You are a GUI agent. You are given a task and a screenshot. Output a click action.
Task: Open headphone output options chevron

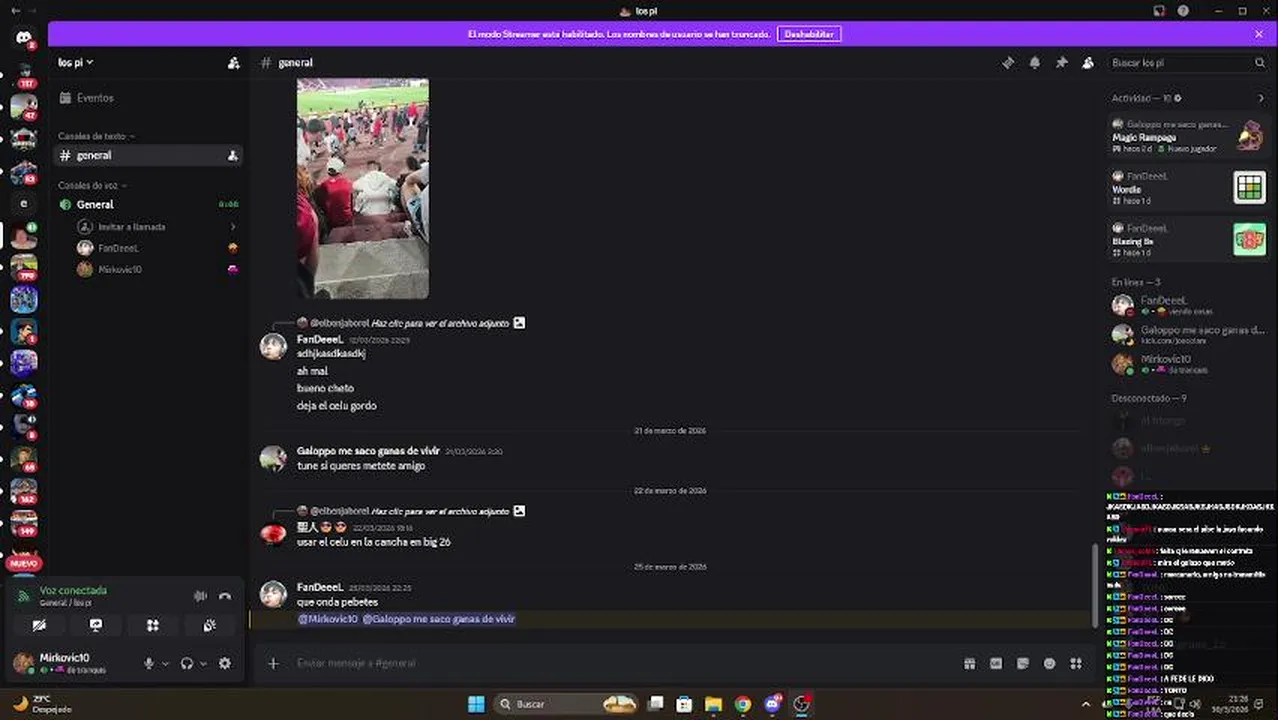pos(203,664)
